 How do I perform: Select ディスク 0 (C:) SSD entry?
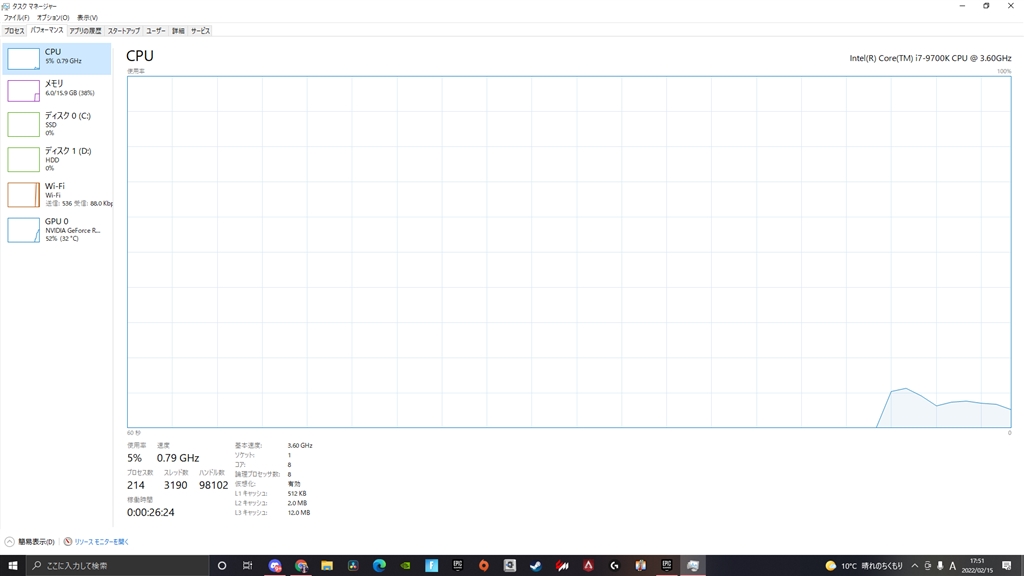click(57, 124)
